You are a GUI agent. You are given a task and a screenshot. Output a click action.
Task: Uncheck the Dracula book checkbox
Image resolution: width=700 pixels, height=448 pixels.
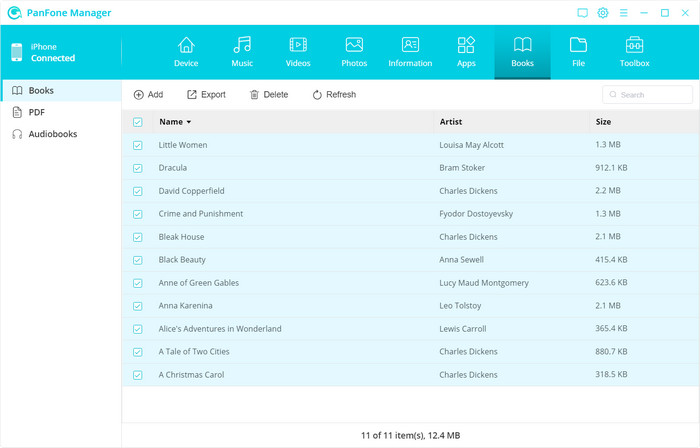point(138,168)
